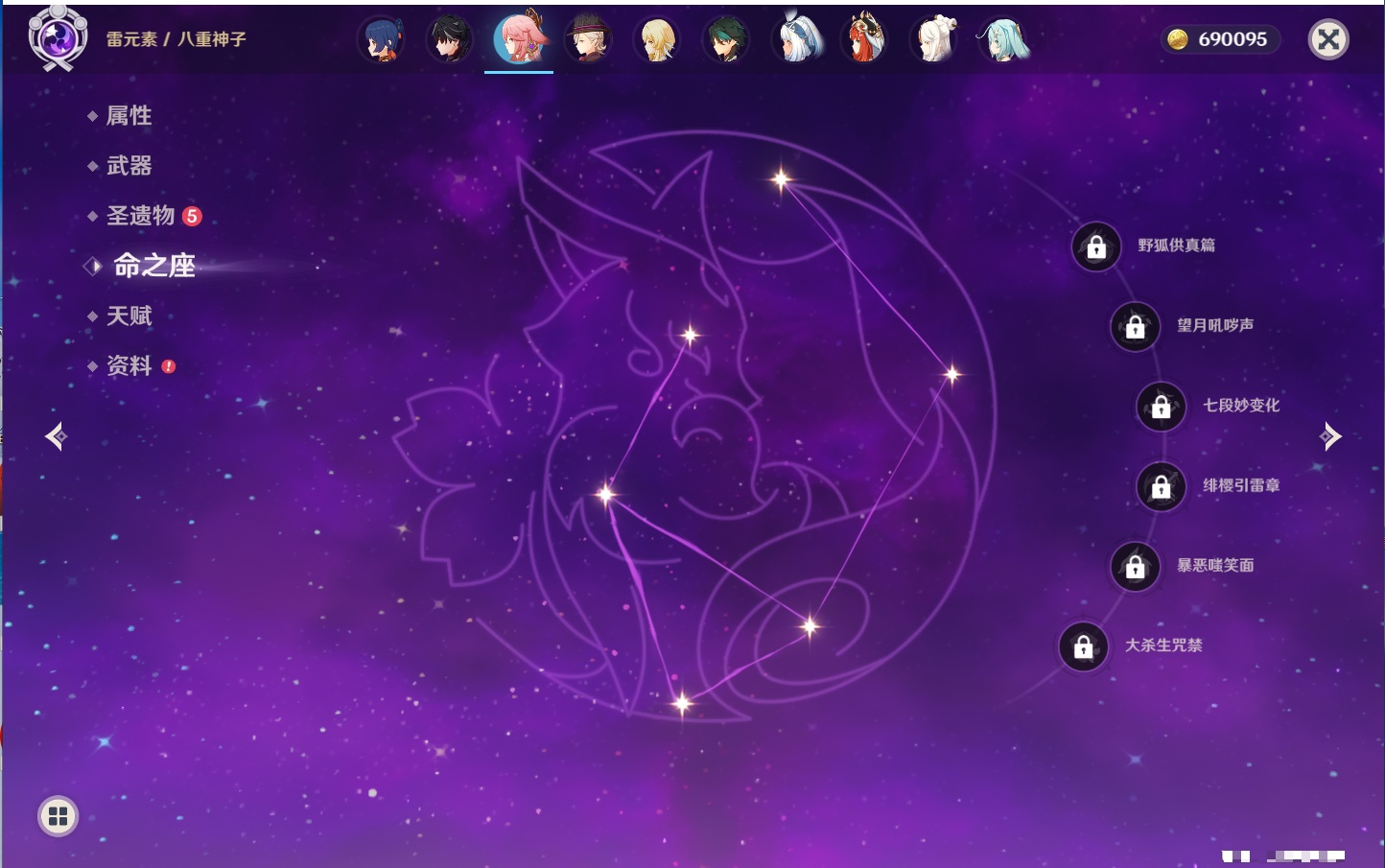Click the blonde Traveler portrait
The width and height of the screenshot is (1385, 868).
(657, 40)
